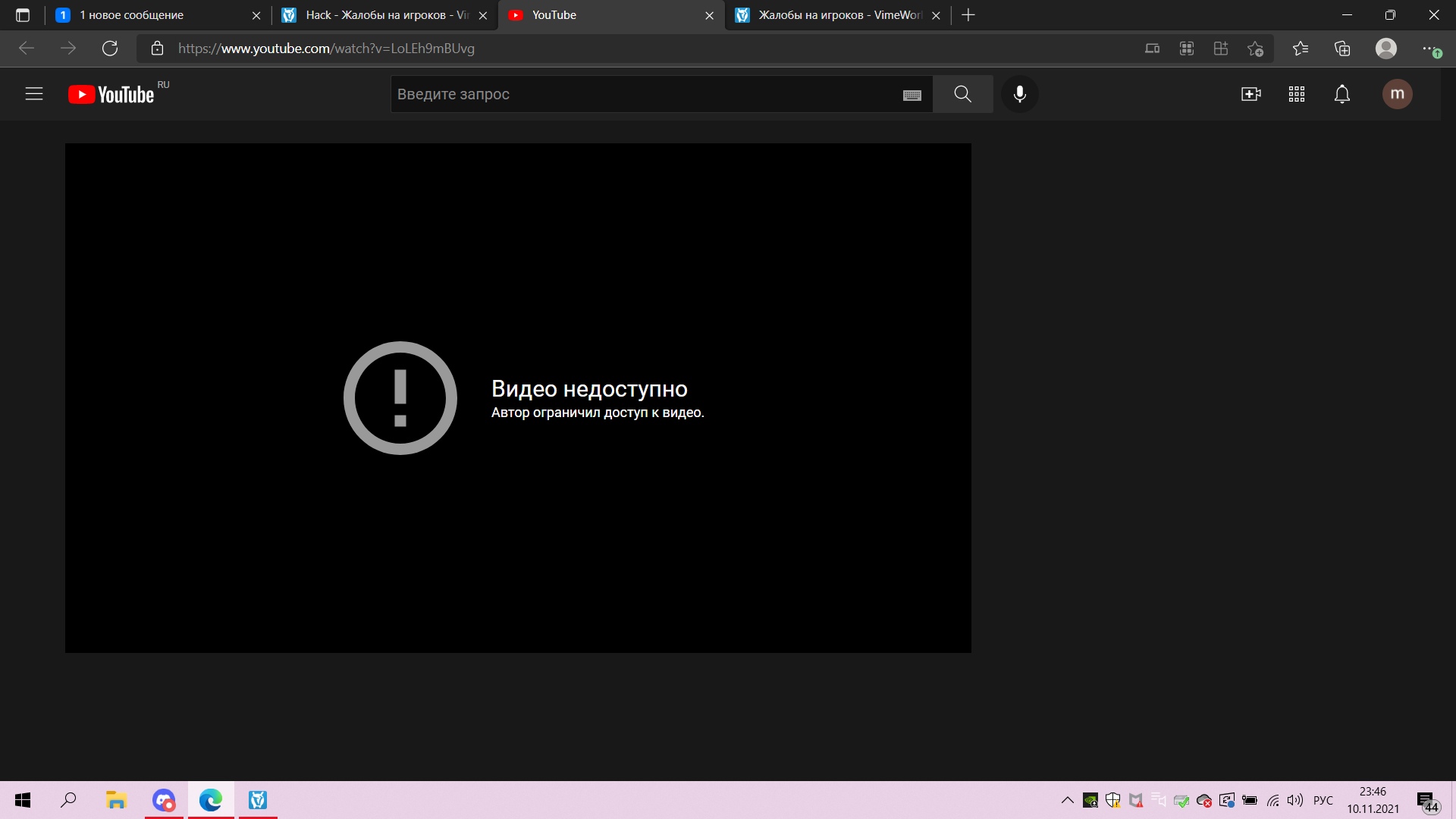Click the YouTube logo home link
Viewport: 1456px width, 819px height.
111,94
